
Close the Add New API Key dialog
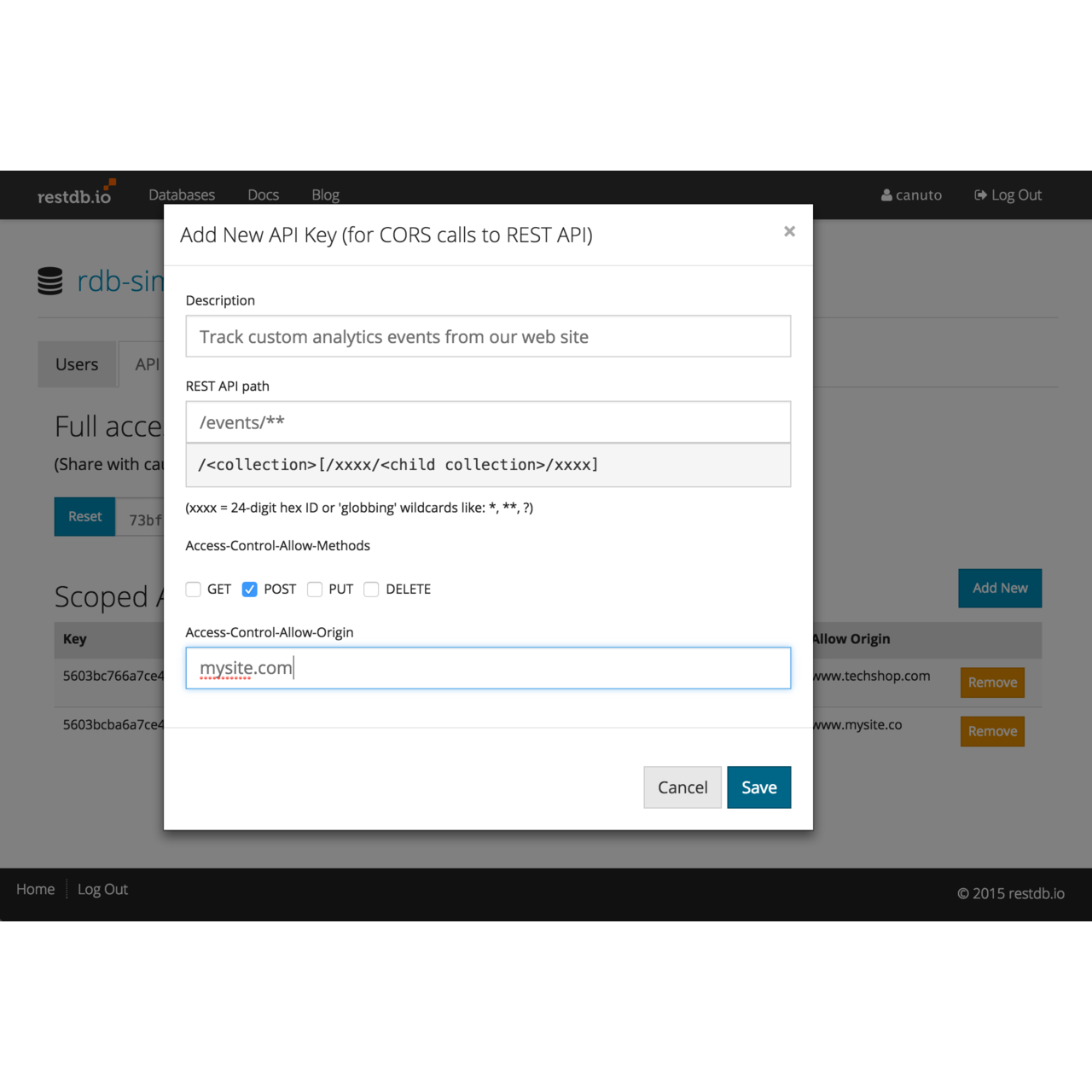point(789,231)
